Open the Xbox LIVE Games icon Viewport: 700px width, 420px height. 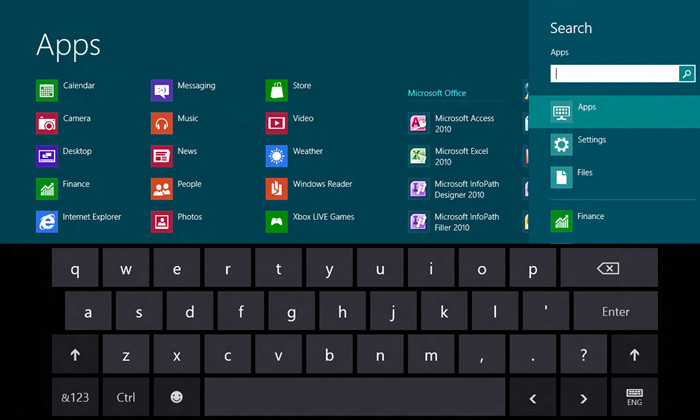click(x=276, y=222)
